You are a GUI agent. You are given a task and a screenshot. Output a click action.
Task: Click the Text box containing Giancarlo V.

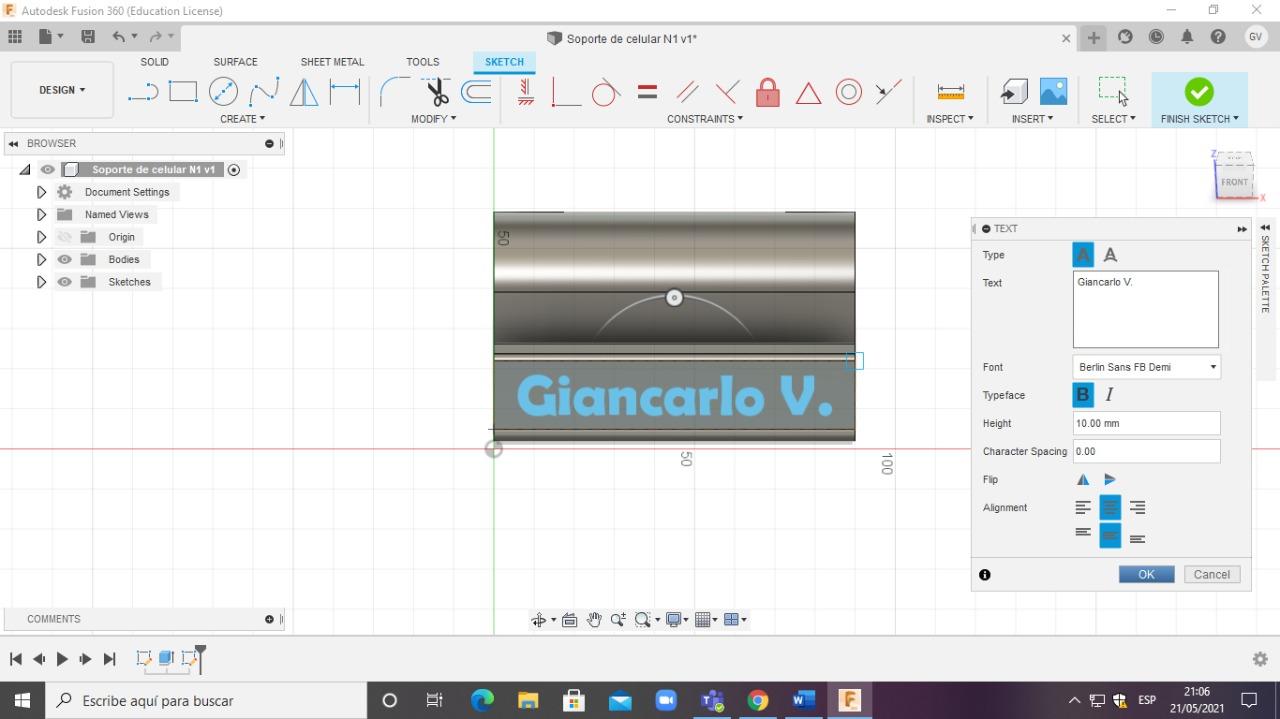point(1146,309)
